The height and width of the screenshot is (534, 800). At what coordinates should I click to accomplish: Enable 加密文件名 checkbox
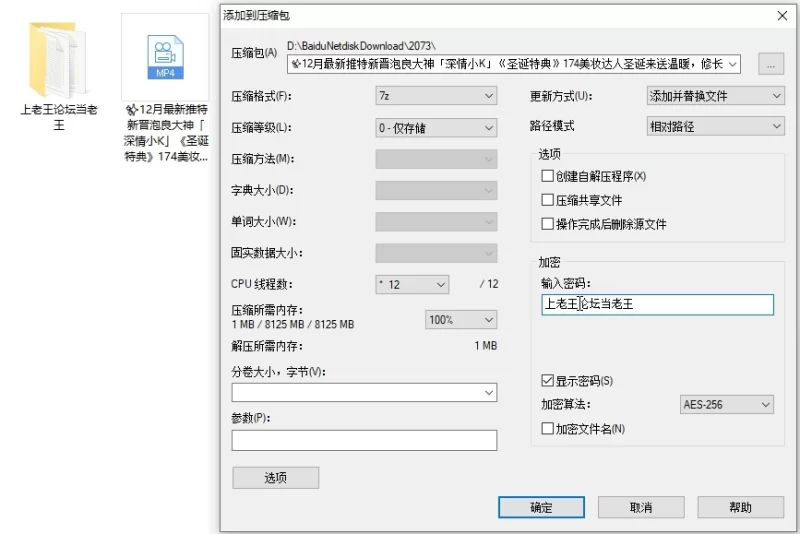point(547,428)
